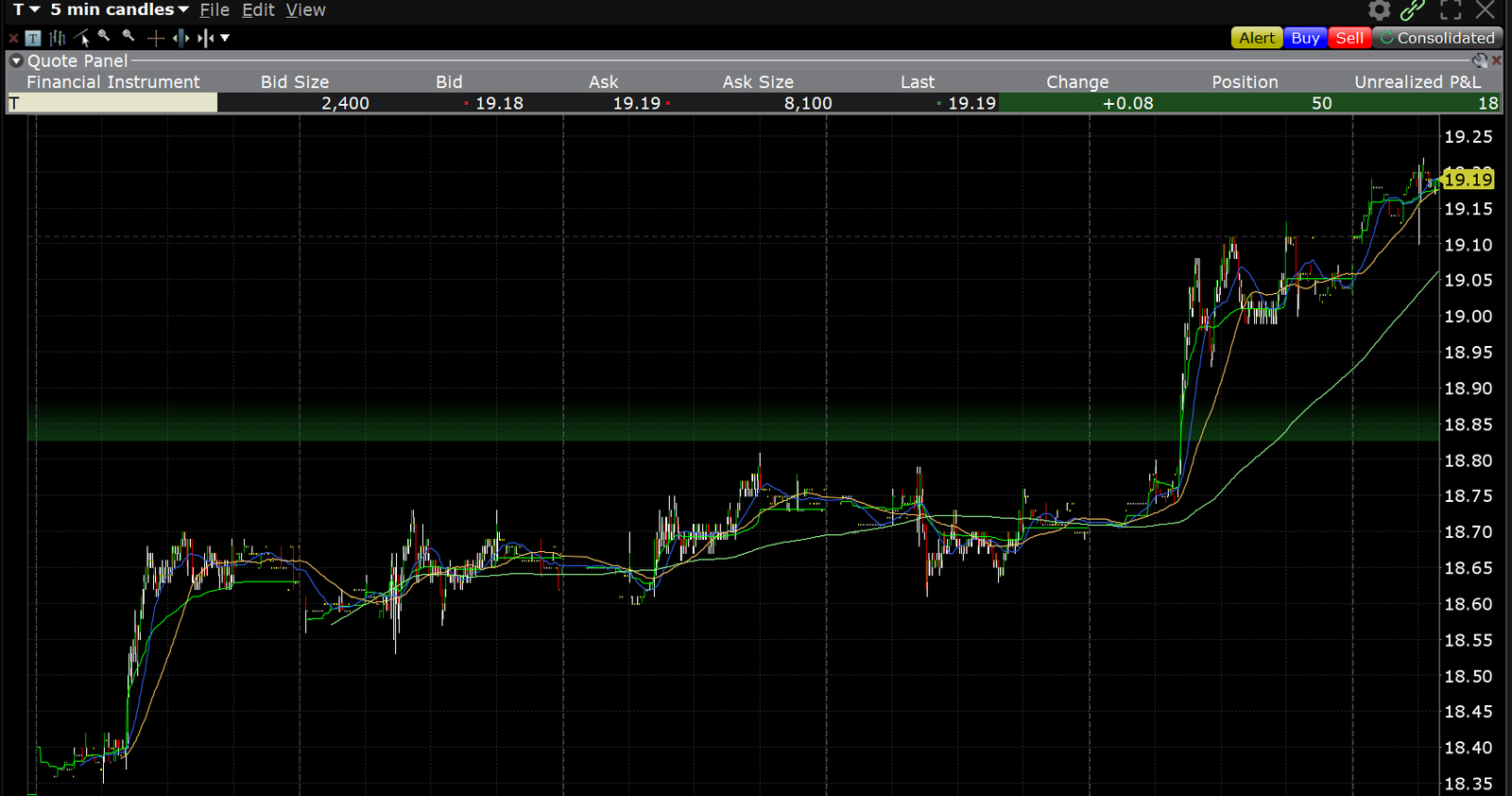The width and height of the screenshot is (1512, 796).
Task: Open the View menu
Action: tap(305, 9)
